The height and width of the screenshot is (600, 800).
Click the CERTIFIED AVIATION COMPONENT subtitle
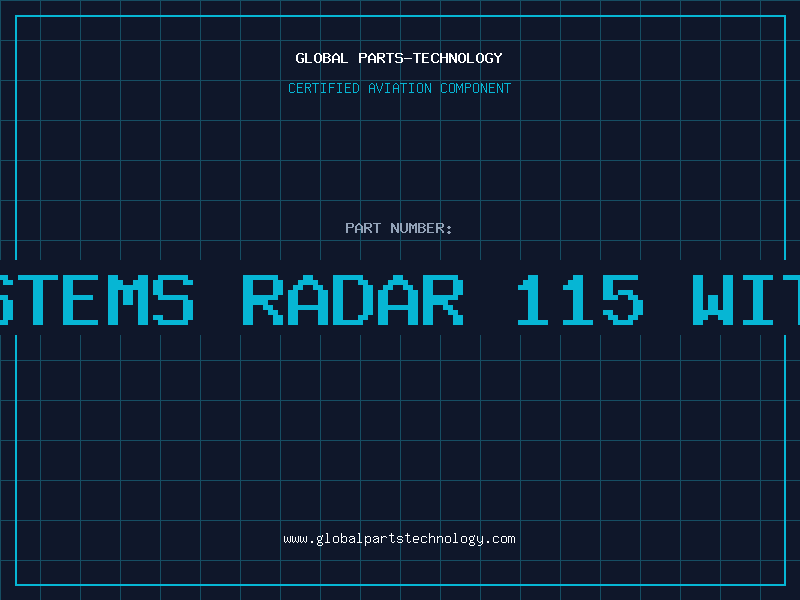399,88
